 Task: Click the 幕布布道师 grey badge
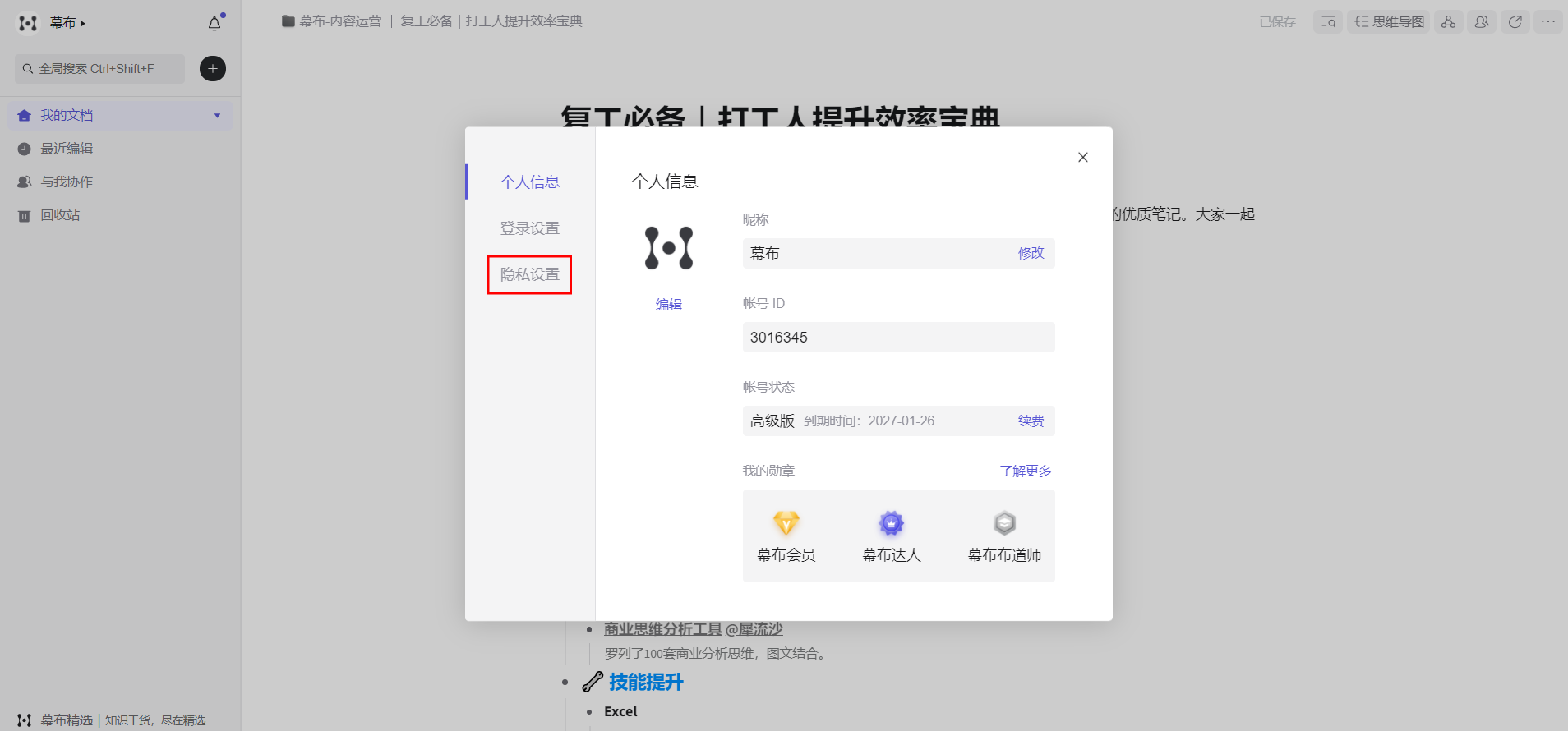coord(1004,522)
